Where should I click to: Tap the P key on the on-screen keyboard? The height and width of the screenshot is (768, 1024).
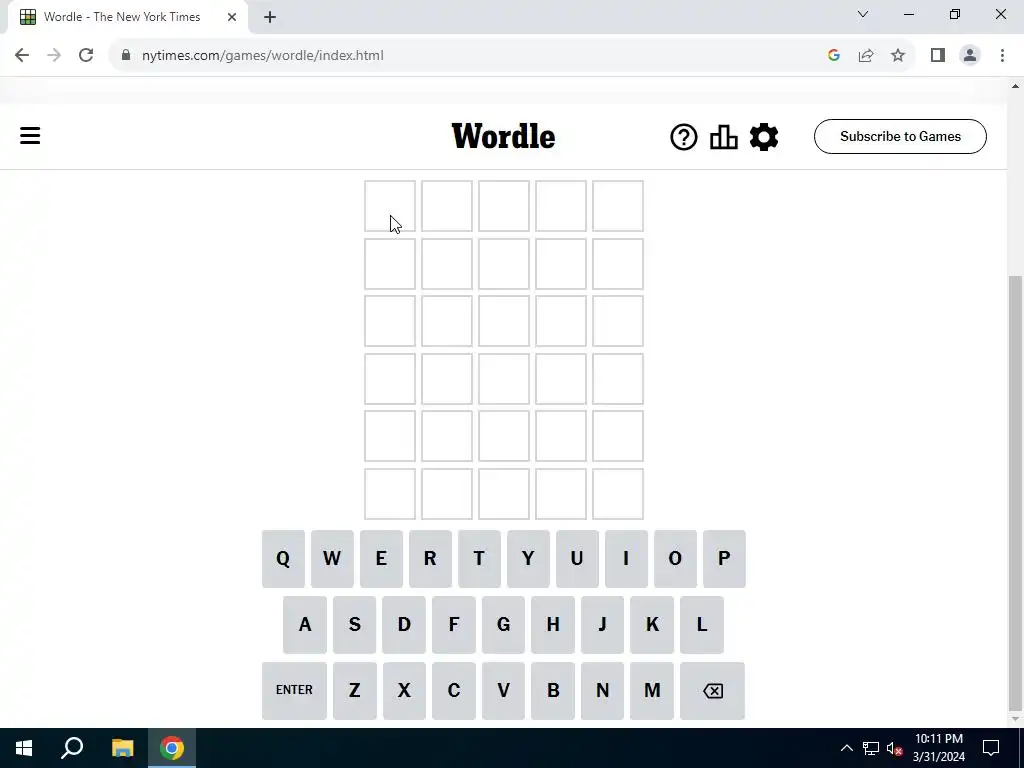(724, 558)
